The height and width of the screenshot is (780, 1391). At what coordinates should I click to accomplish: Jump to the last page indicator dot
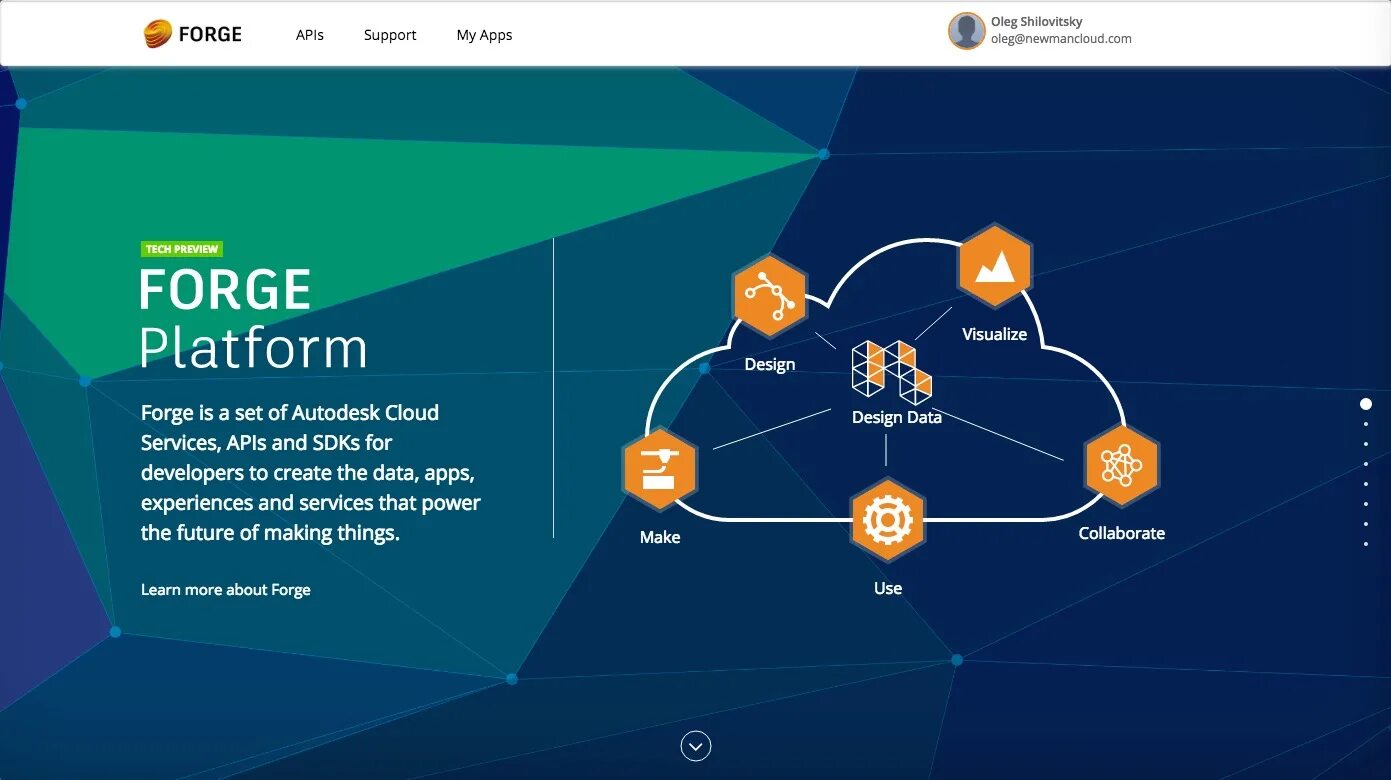(1366, 544)
